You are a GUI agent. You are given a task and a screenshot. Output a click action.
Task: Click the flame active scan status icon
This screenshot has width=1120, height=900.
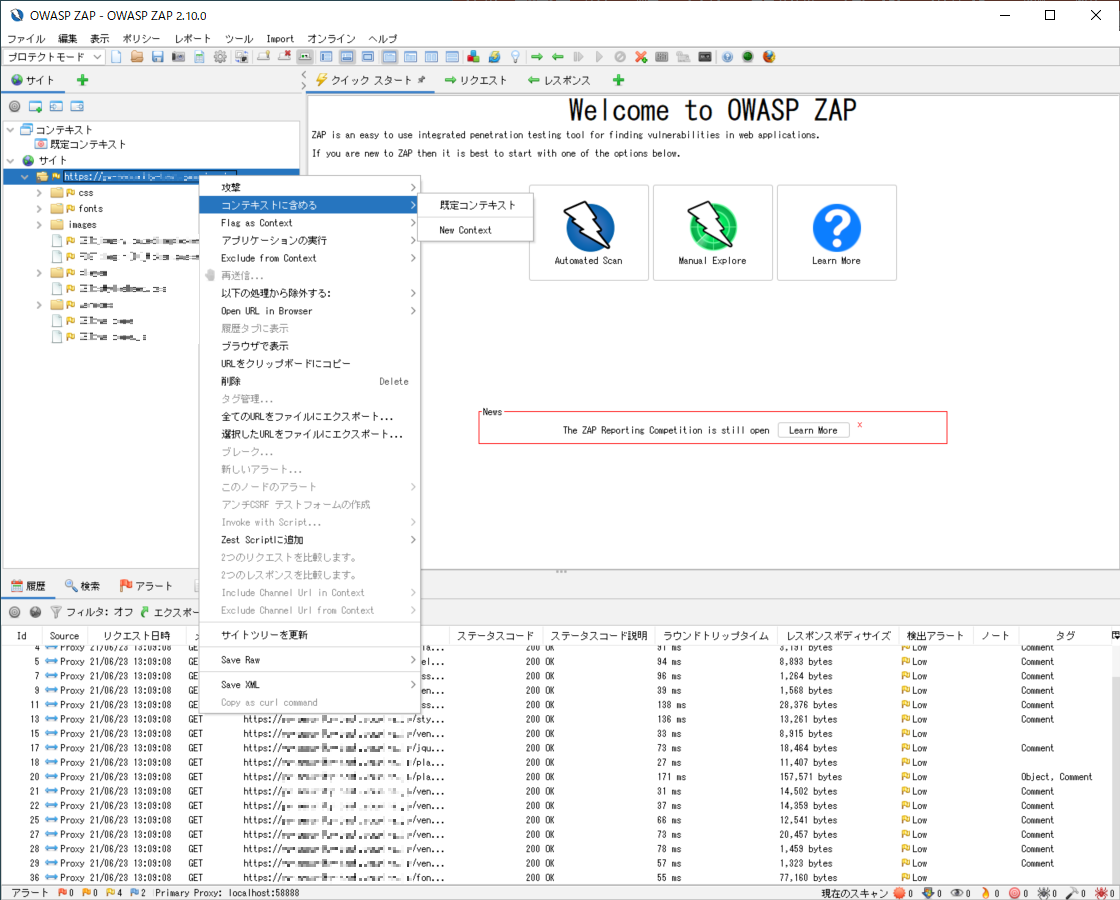(986, 893)
